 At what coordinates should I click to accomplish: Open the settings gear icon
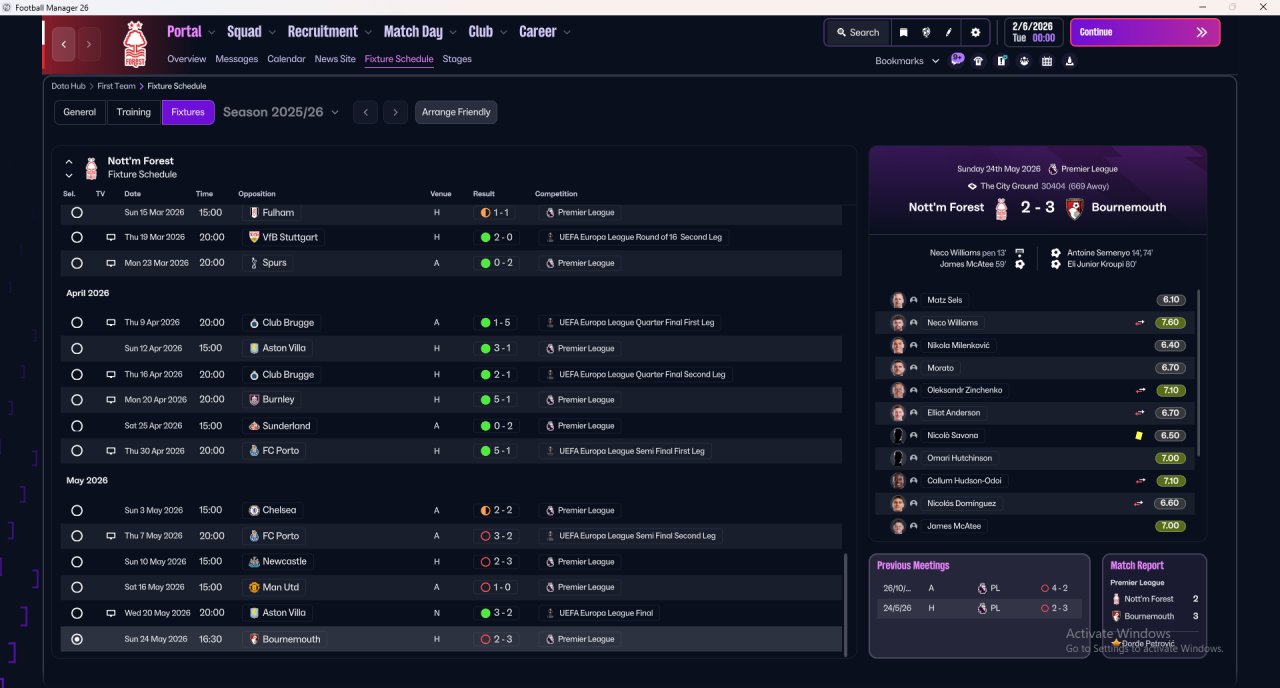click(976, 32)
